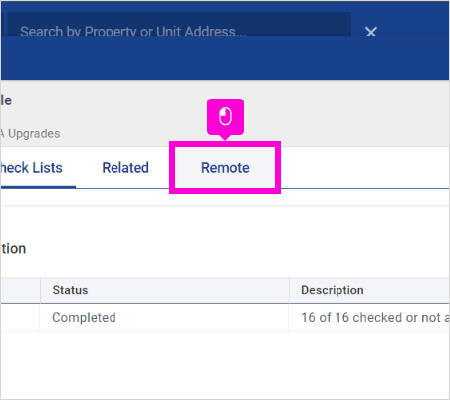The width and height of the screenshot is (450, 400).
Task: Select the Remote tab
Action: 225,168
